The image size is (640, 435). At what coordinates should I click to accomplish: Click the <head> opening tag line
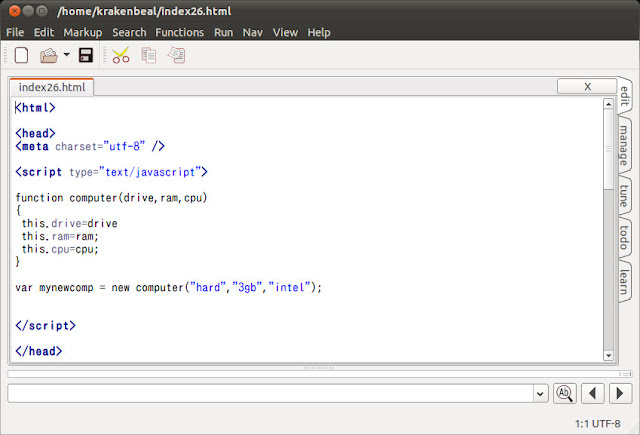35,133
